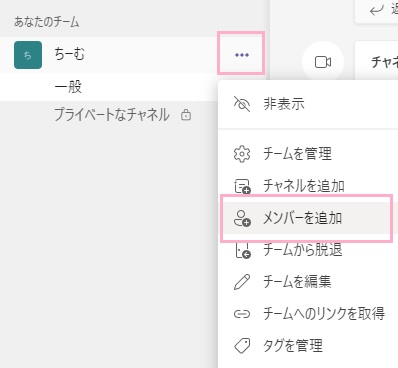Screen dimensions: 398x368
Task: Click the ちーむ team avatar icon
Action: pyautogui.click(x=28, y=55)
